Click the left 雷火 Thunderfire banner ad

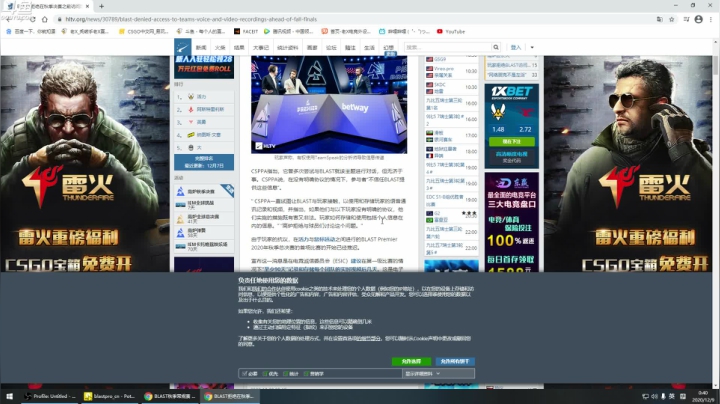click(85, 164)
